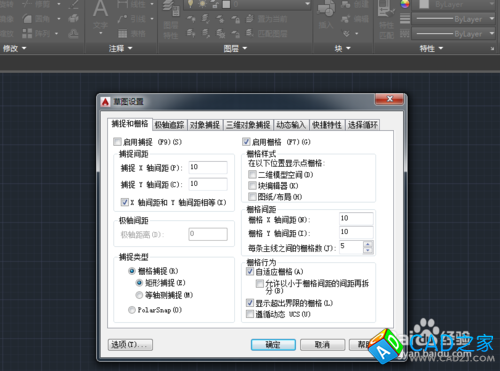Select 等轴测捕捉 (M) radio button
500x371 pixels.
point(139,295)
